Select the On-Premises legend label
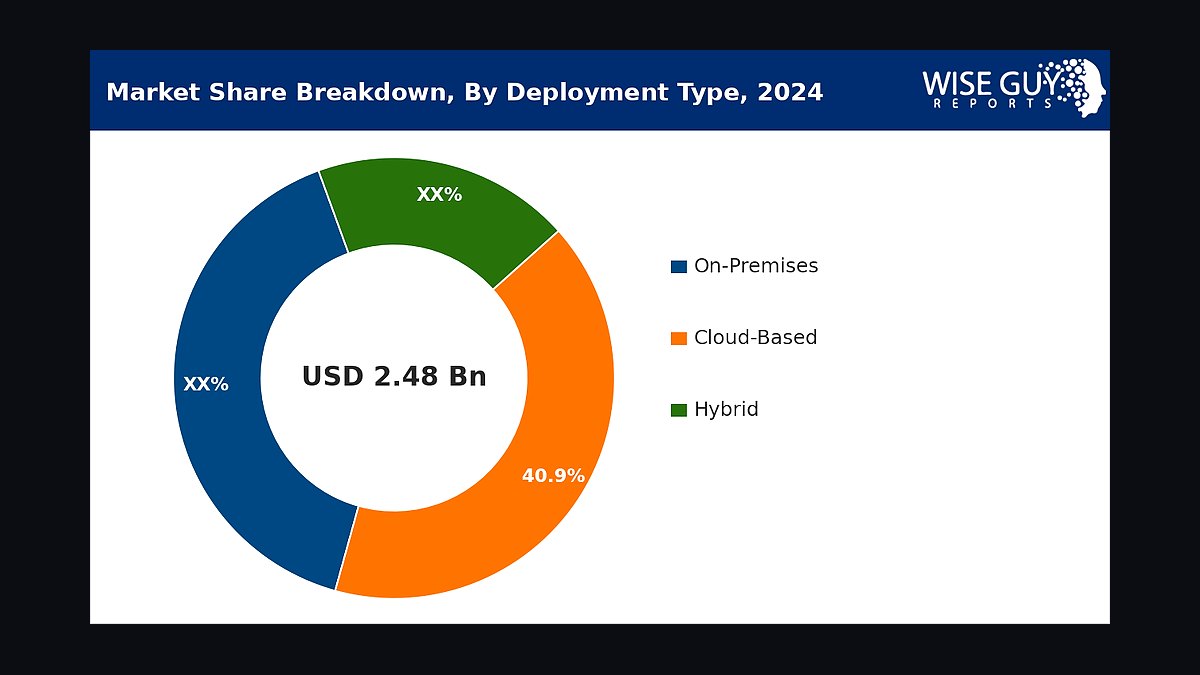This screenshot has height=675, width=1200. tap(756, 266)
